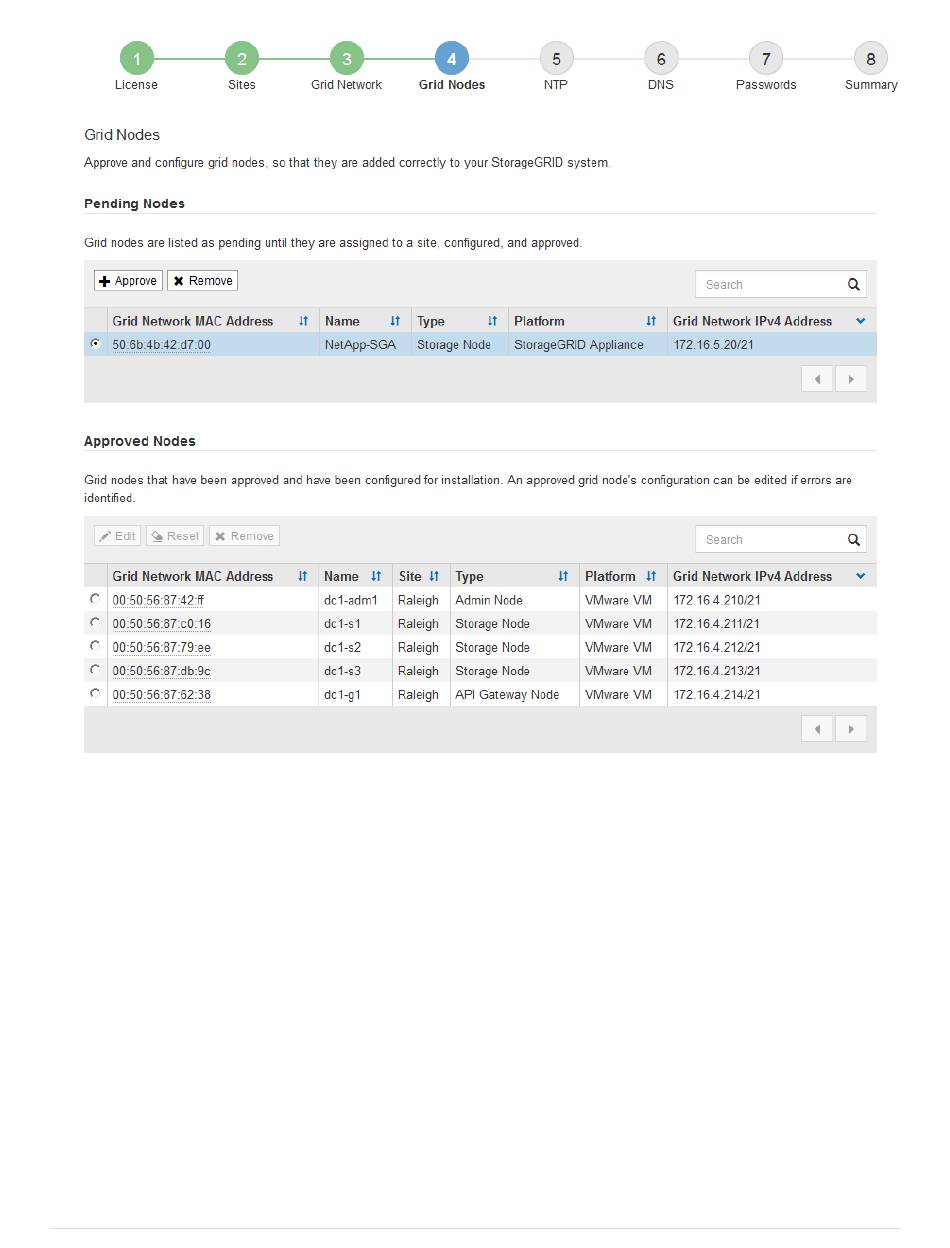Screen dimensions: 950x1248
Task: Select radio button for dc1-adm1 node
Action: pos(95,598)
